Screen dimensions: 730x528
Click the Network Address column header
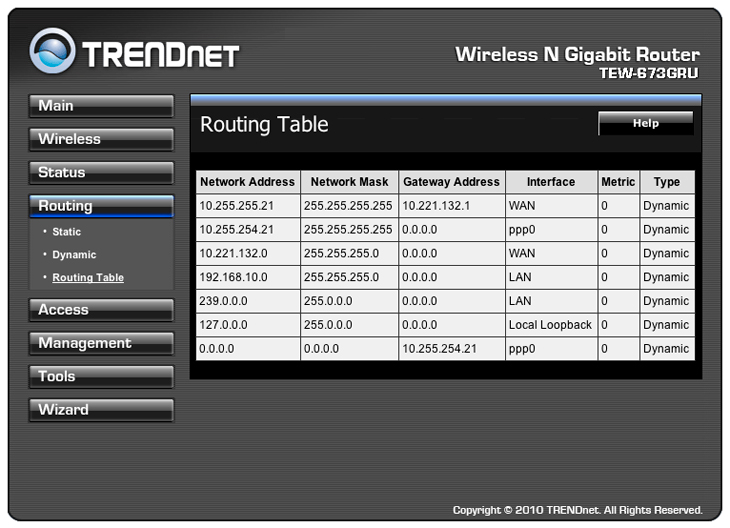(247, 182)
